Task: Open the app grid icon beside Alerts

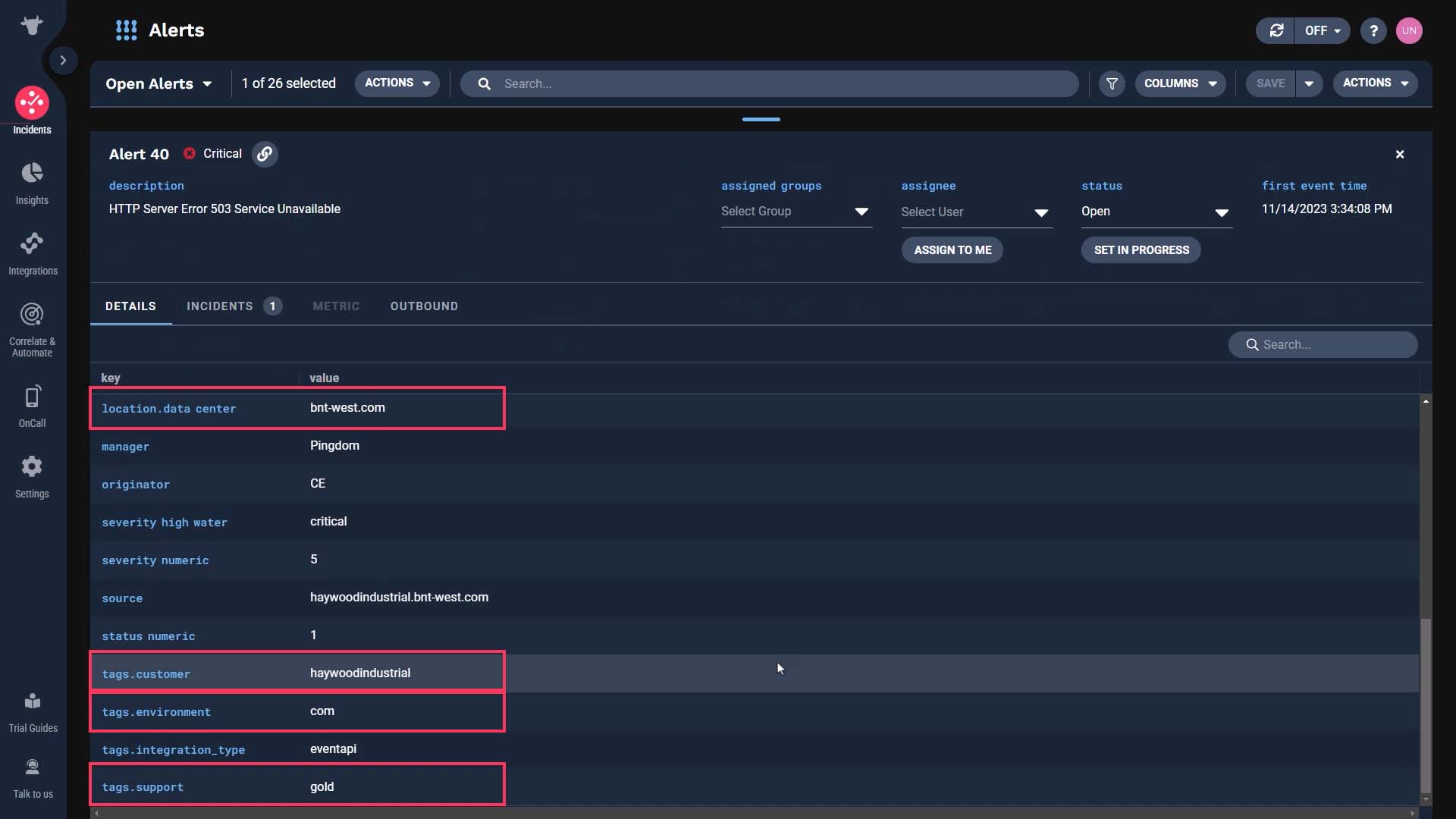Action: click(126, 30)
